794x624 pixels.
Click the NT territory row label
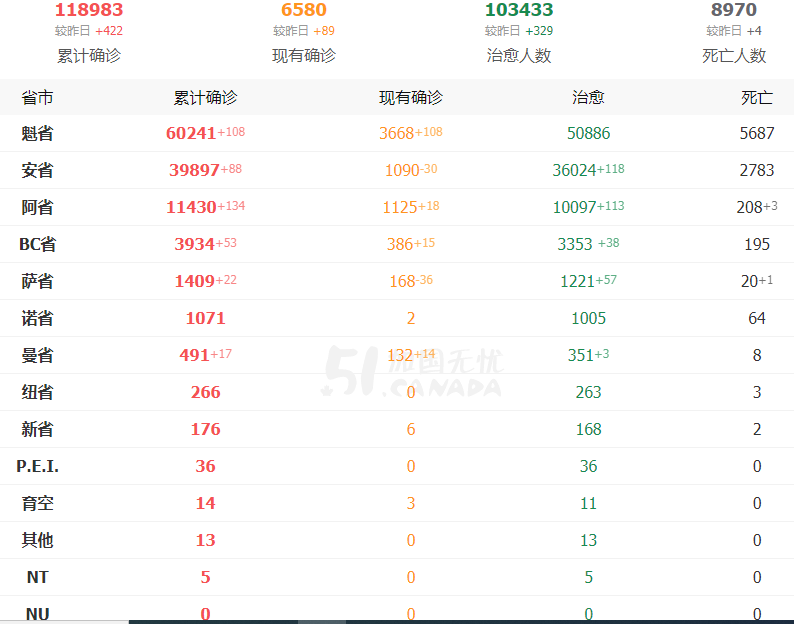37,577
